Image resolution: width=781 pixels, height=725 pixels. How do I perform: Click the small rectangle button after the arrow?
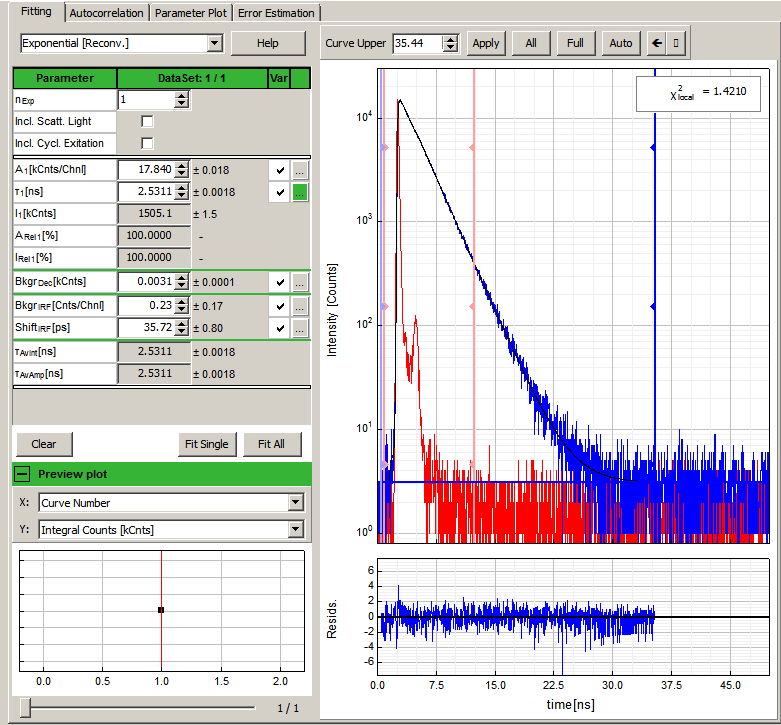(x=677, y=43)
